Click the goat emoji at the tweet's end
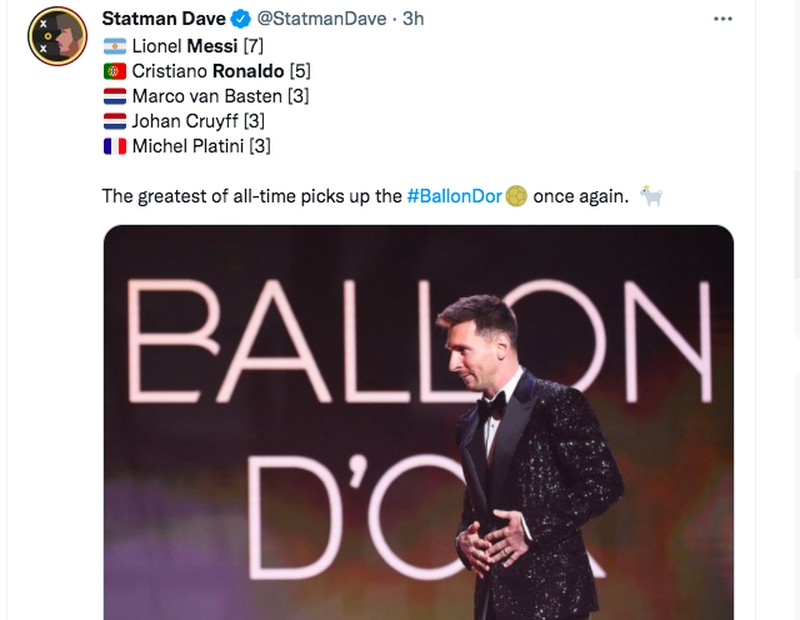This screenshot has height=620, width=800. [x=652, y=194]
